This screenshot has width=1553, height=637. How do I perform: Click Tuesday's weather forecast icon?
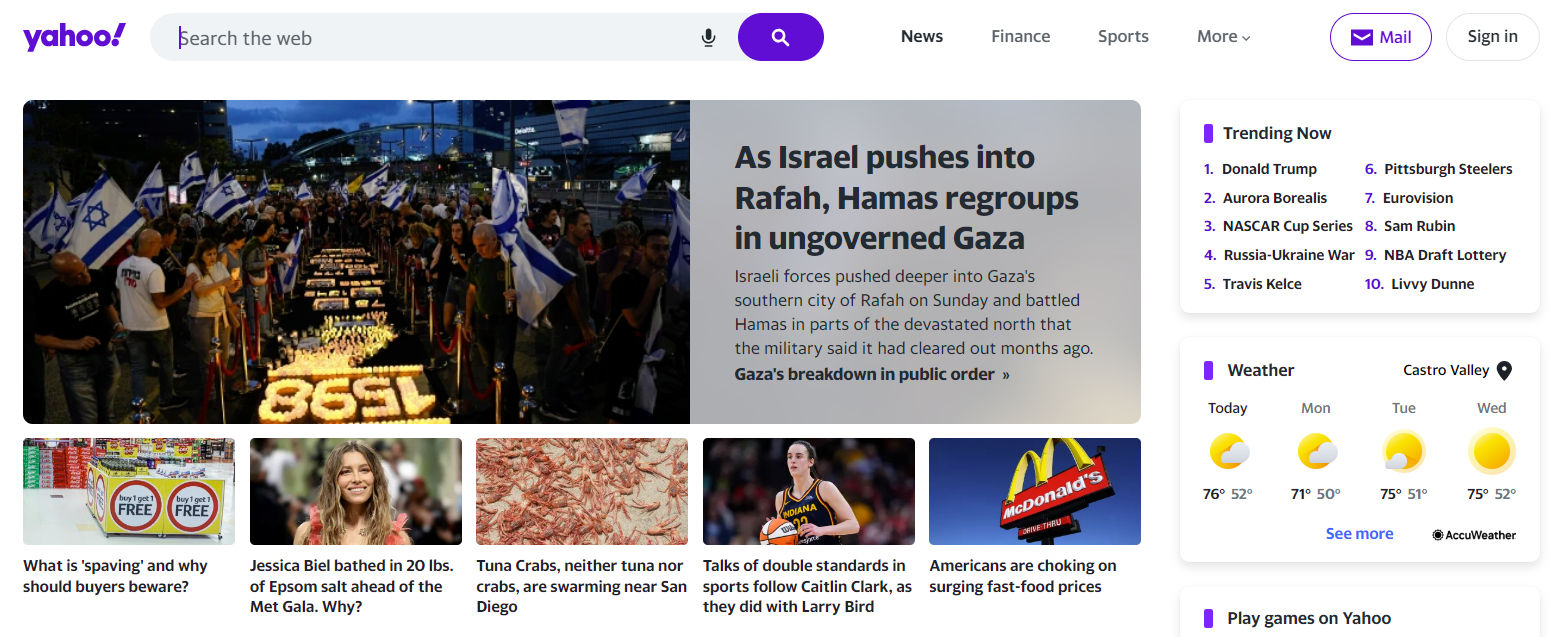1404,451
